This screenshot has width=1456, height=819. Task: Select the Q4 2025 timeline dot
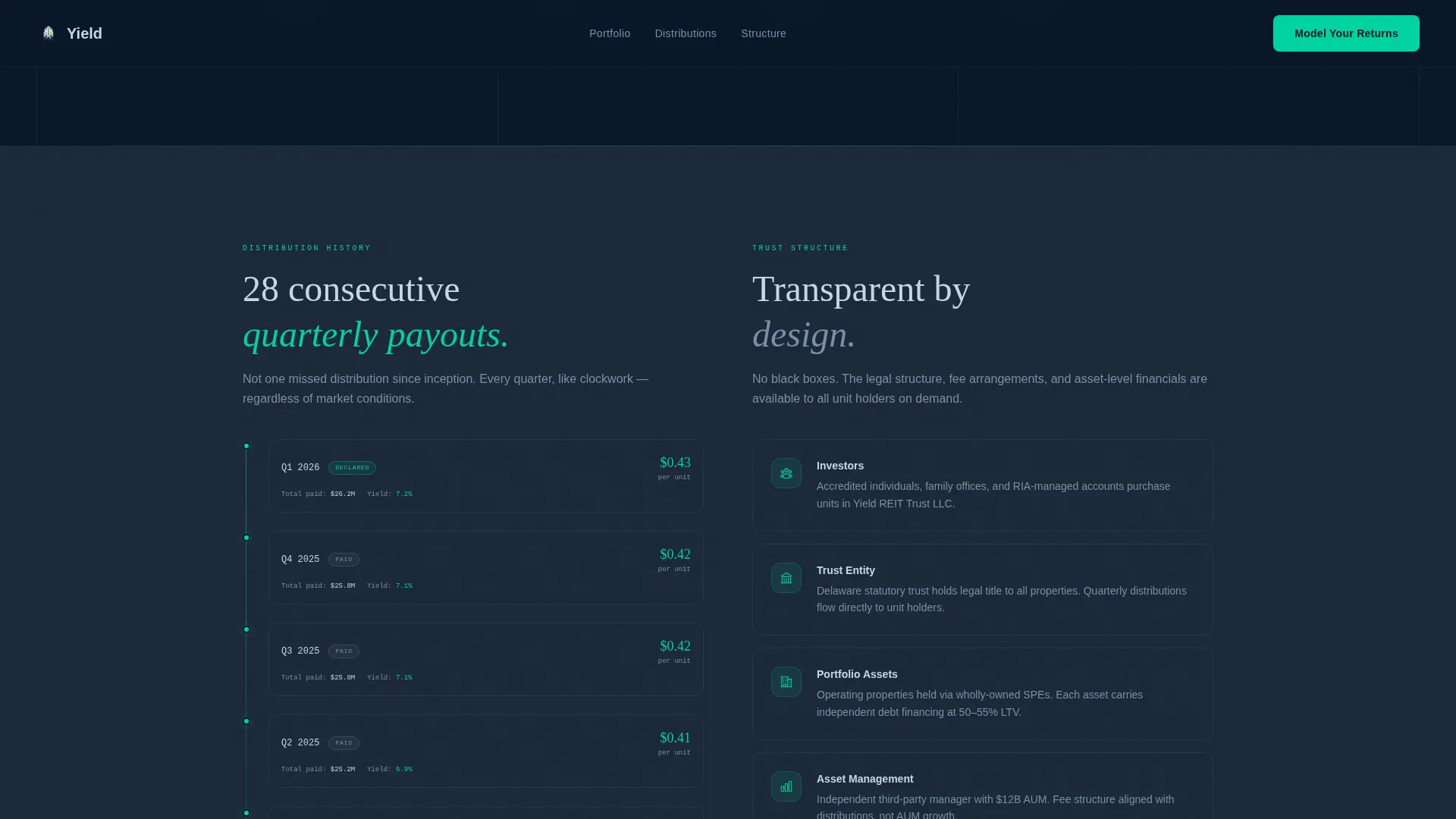pyautogui.click(x=246, y=538)
